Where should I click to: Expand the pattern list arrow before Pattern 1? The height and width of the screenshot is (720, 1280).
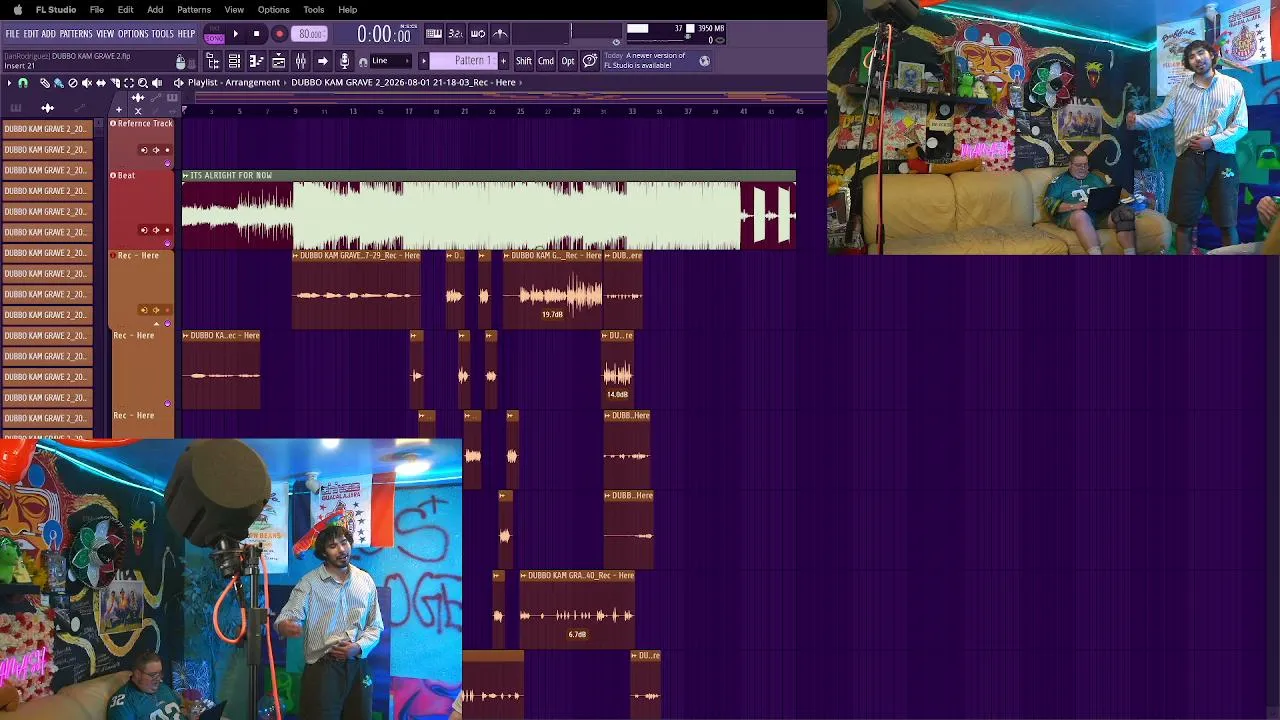coord(423,61)
